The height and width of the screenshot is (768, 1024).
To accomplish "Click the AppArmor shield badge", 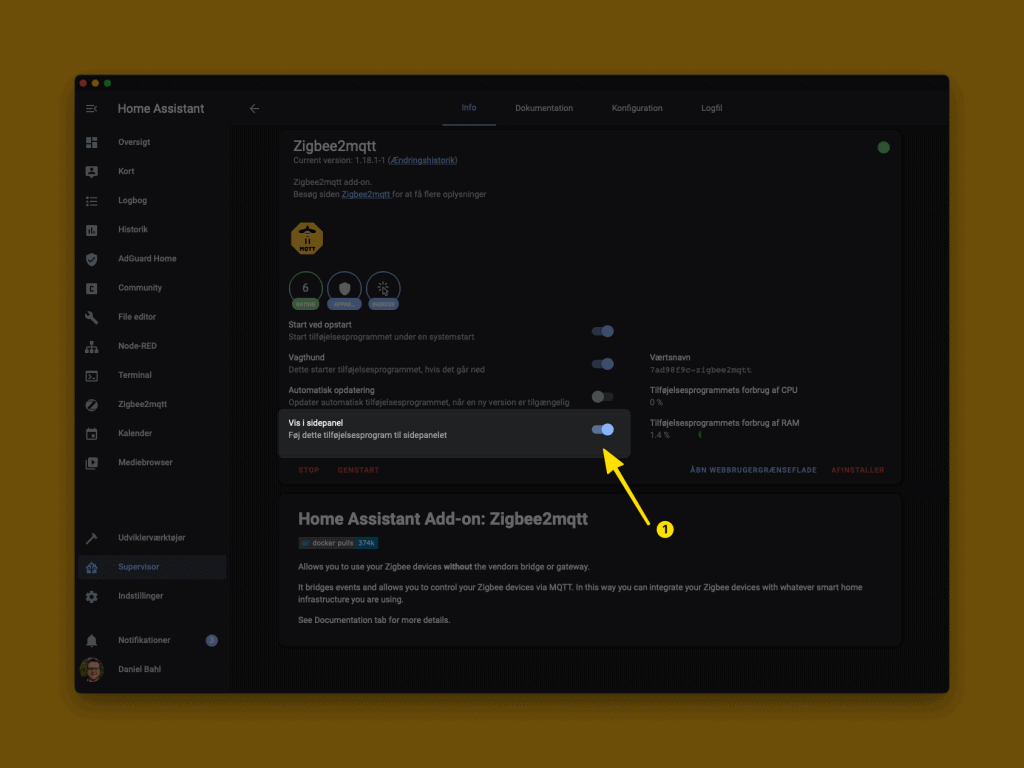I will 344,291.
